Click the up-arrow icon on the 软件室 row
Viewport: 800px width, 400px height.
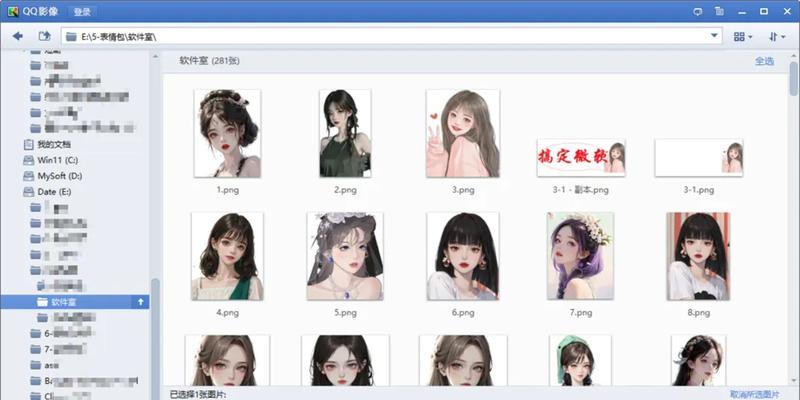tap(141, 302)
